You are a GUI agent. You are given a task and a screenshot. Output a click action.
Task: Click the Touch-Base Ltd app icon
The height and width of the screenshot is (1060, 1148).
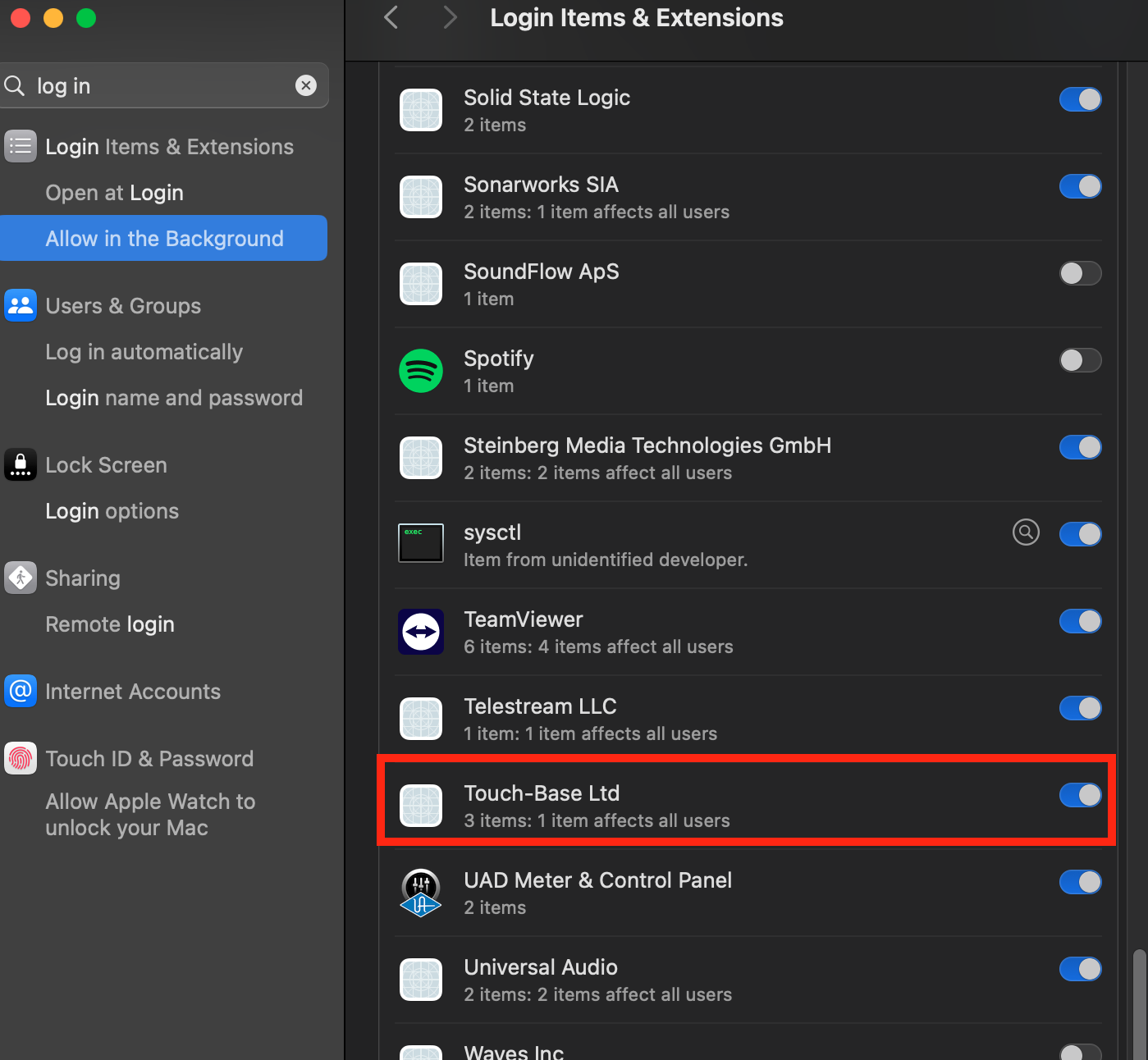(x=421, y=806)
